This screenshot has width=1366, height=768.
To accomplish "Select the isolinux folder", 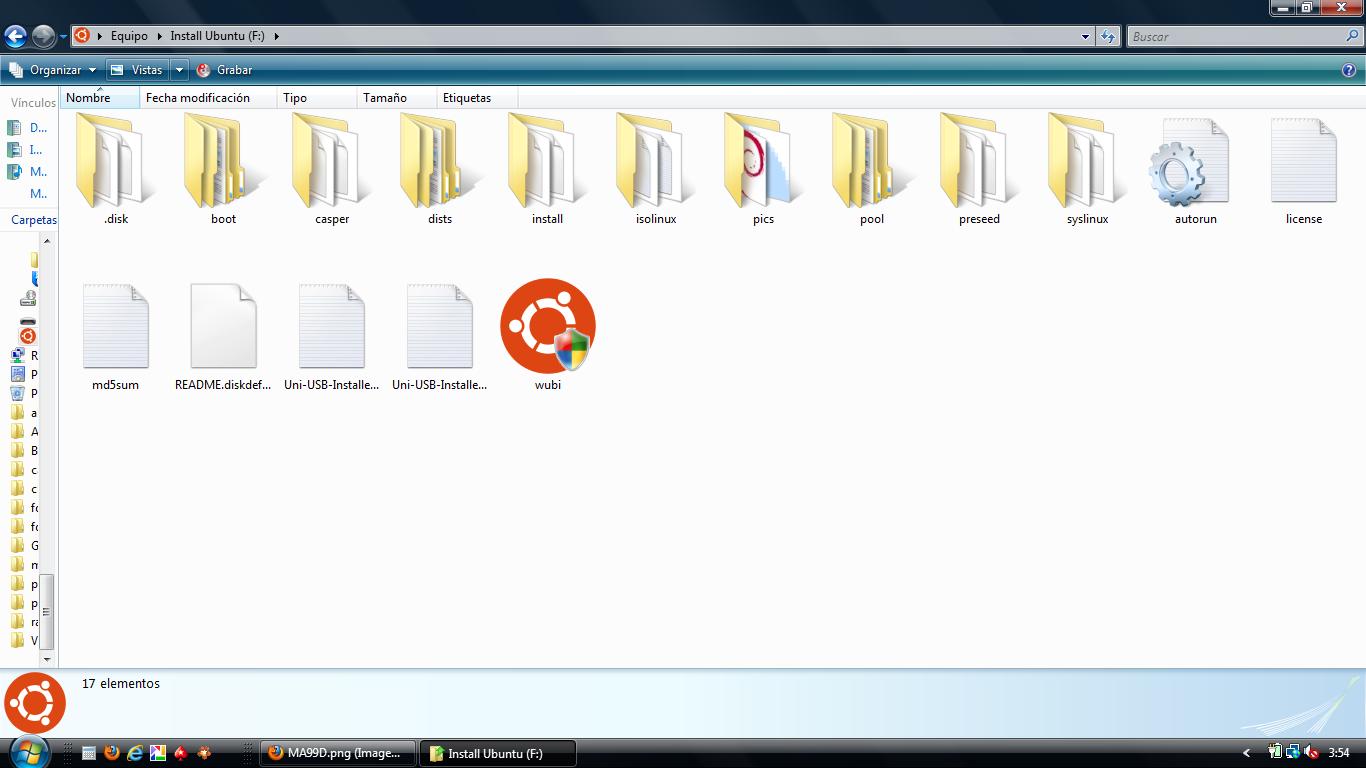I will coord(656,169).
